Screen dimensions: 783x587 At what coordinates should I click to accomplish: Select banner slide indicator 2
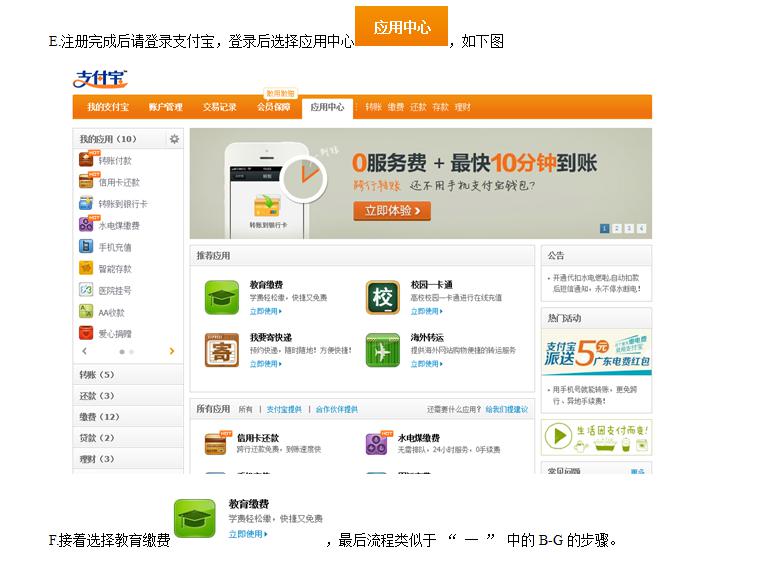pyautogui.click(x=617, y=229)
